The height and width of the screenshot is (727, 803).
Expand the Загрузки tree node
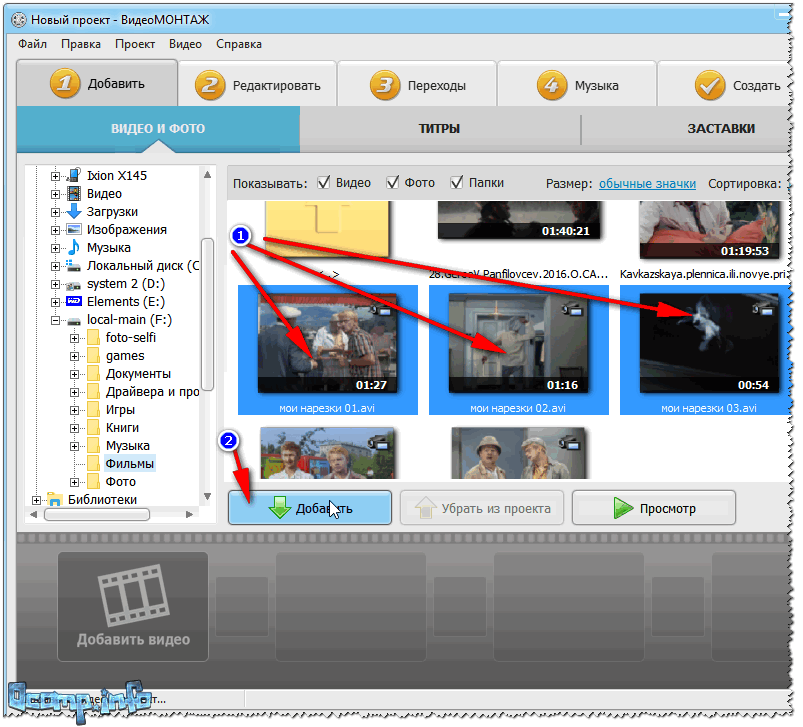tap(55, 212)
